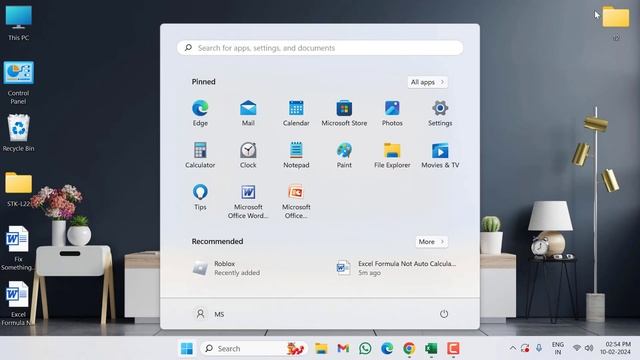Launch Microsoft Office Word
Screen dimensions: 640x360
coord(248,201)
